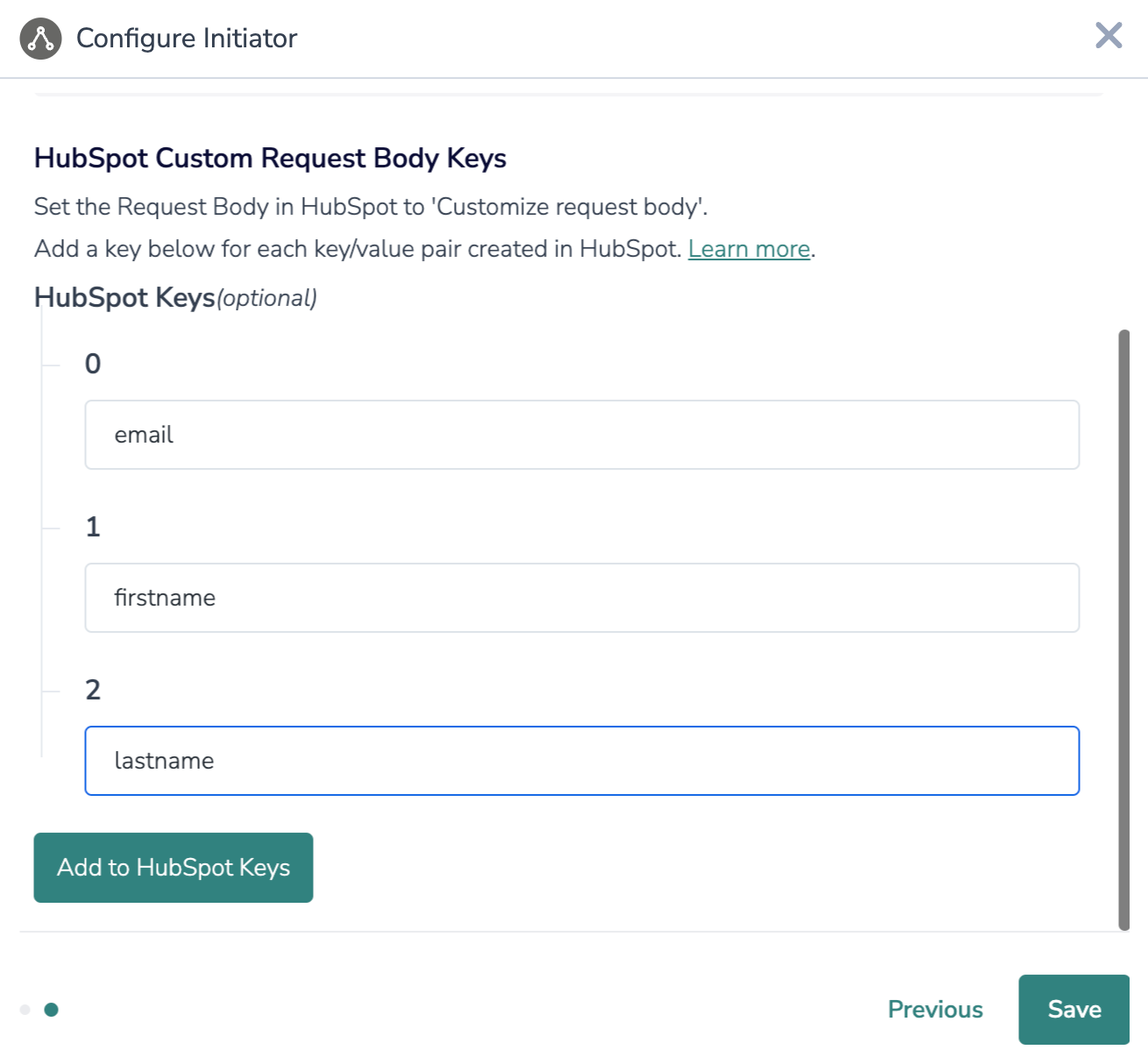Click the HubSpot Keys field label
The width and height of the screenshot is (1148, 1057).
pyautogui.click(x=124, y=298)
